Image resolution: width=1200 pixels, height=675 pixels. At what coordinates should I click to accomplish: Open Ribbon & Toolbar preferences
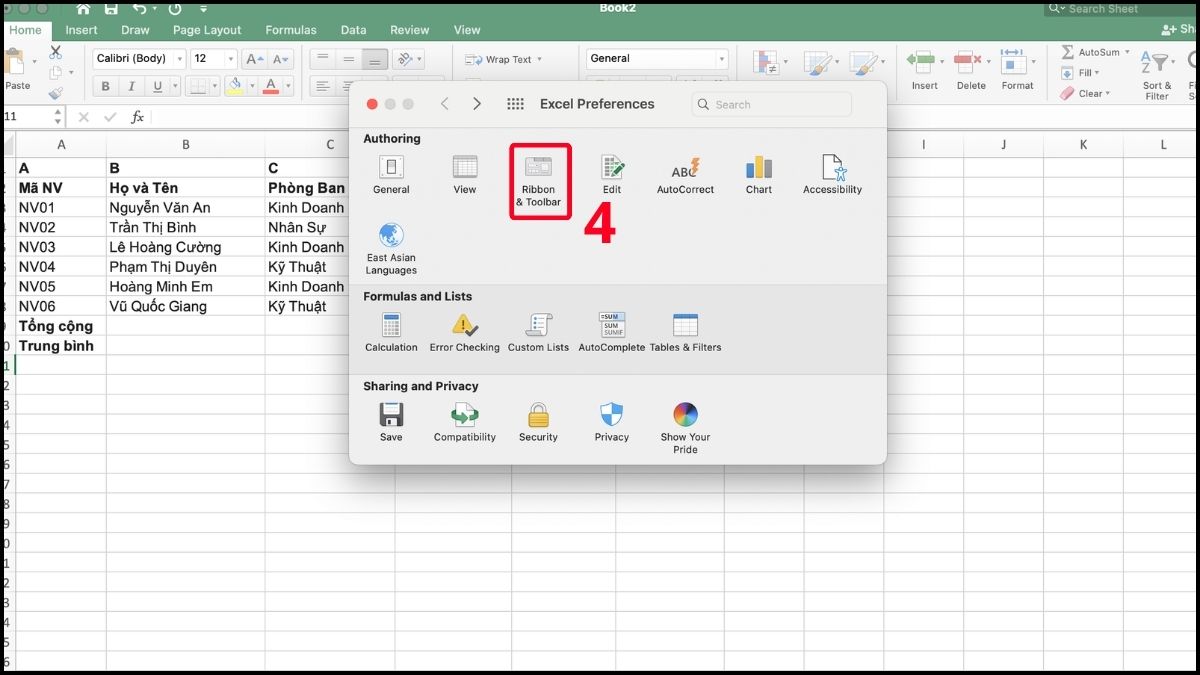pyautogui.click(x=539, y=181)
